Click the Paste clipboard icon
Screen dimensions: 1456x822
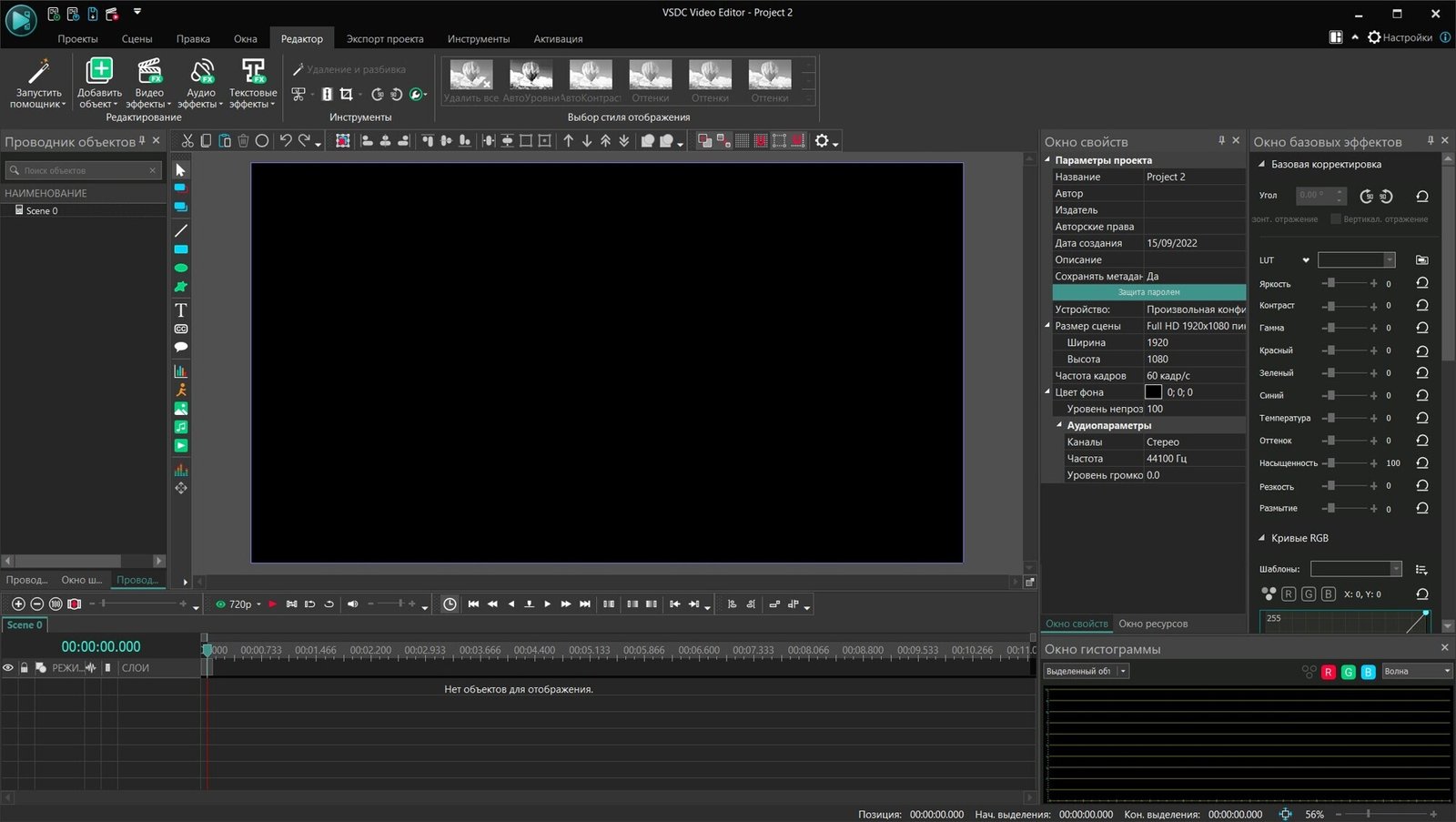(x=225, y=140)
